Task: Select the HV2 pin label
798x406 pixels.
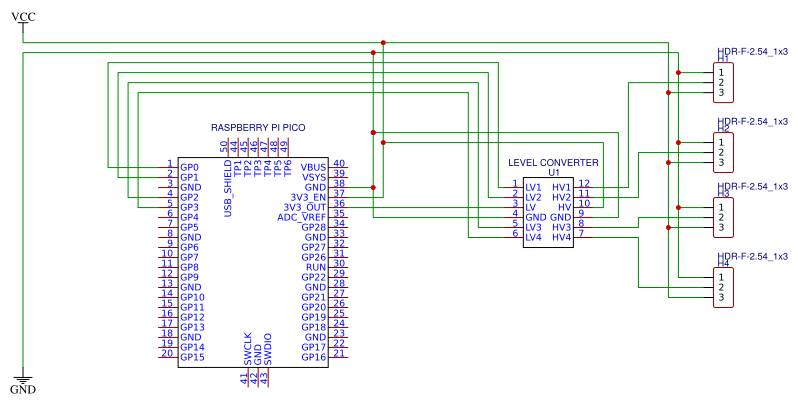Action: (562, 197)
